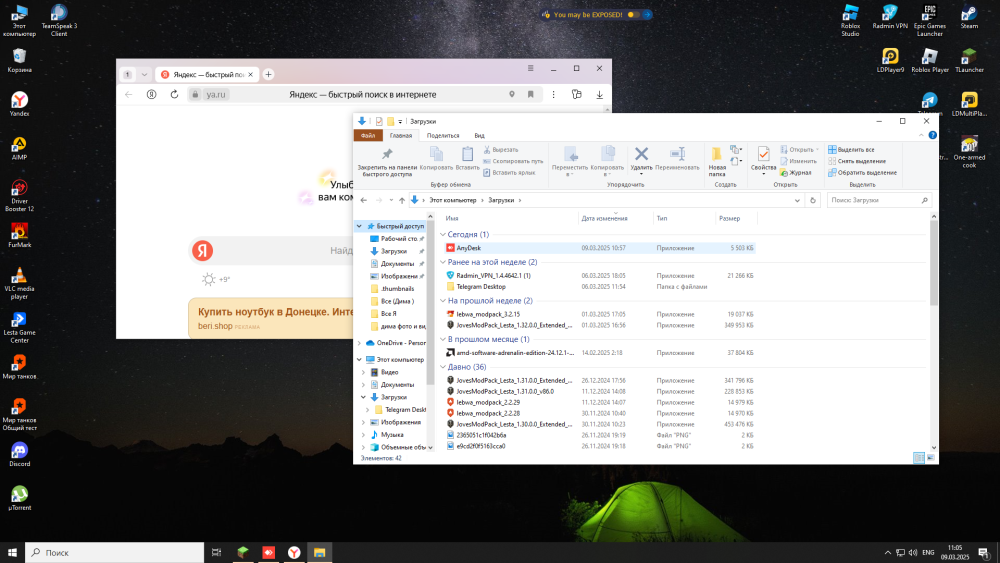
Task: Sort by the 'Дата изменения' column header
Action: pyautogui.click(x=605, y=219)
